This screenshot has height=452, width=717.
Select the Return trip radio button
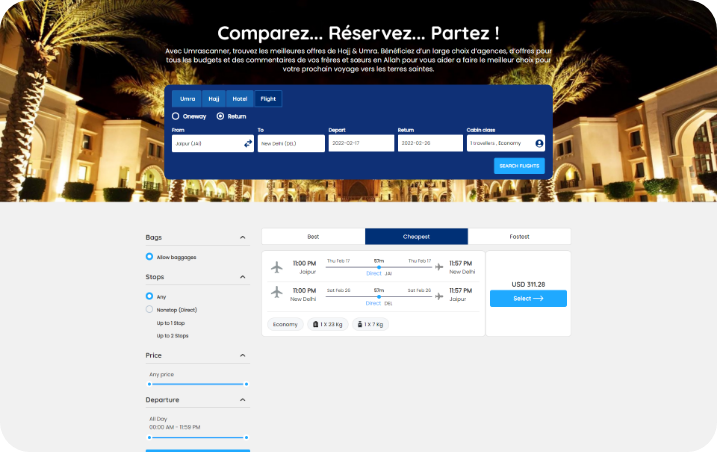point(220,116)
